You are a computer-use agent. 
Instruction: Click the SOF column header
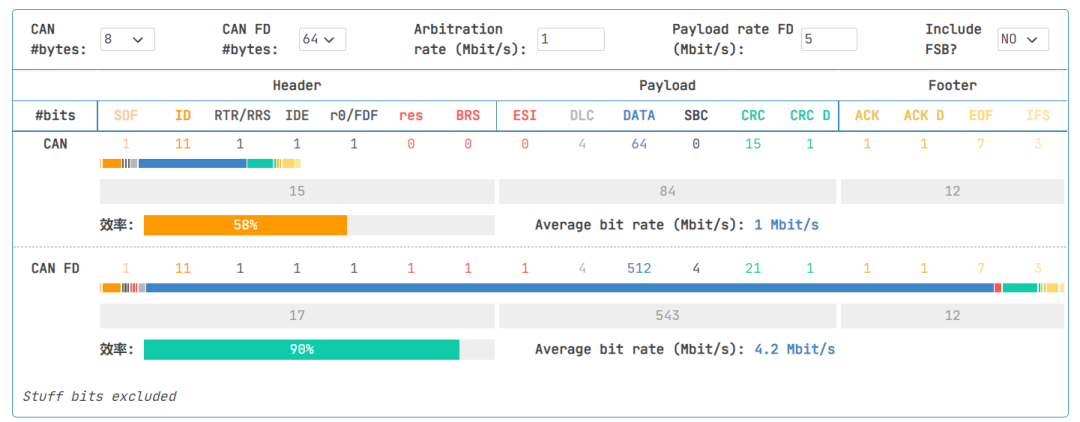(x=125, y=116)
